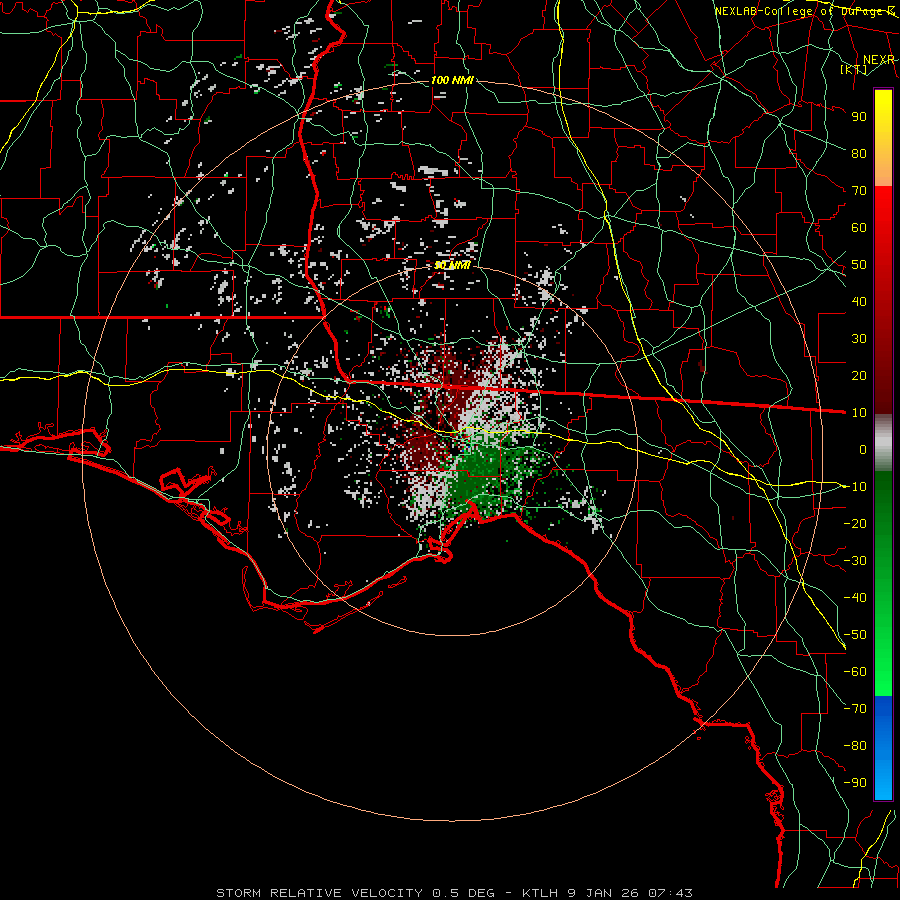
Task: Click the "-80" value on the velocity scale
Action: coord(855,746)
